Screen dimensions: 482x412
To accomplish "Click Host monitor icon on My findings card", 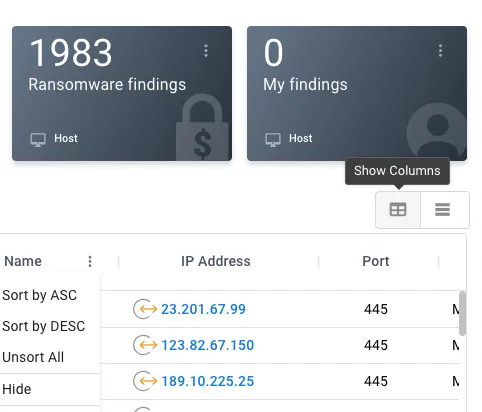I will point(273,140).
